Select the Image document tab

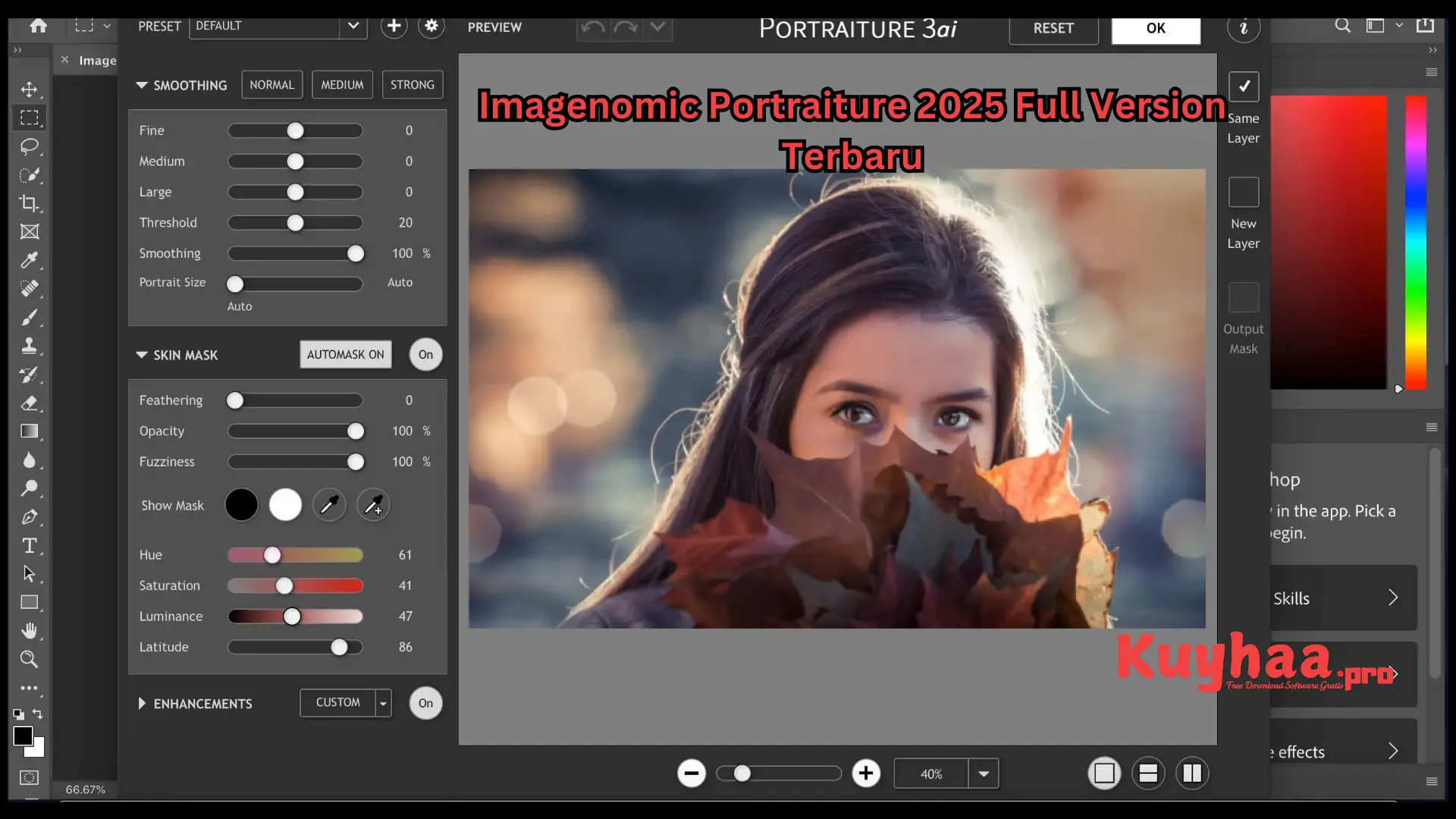point(97,61)
